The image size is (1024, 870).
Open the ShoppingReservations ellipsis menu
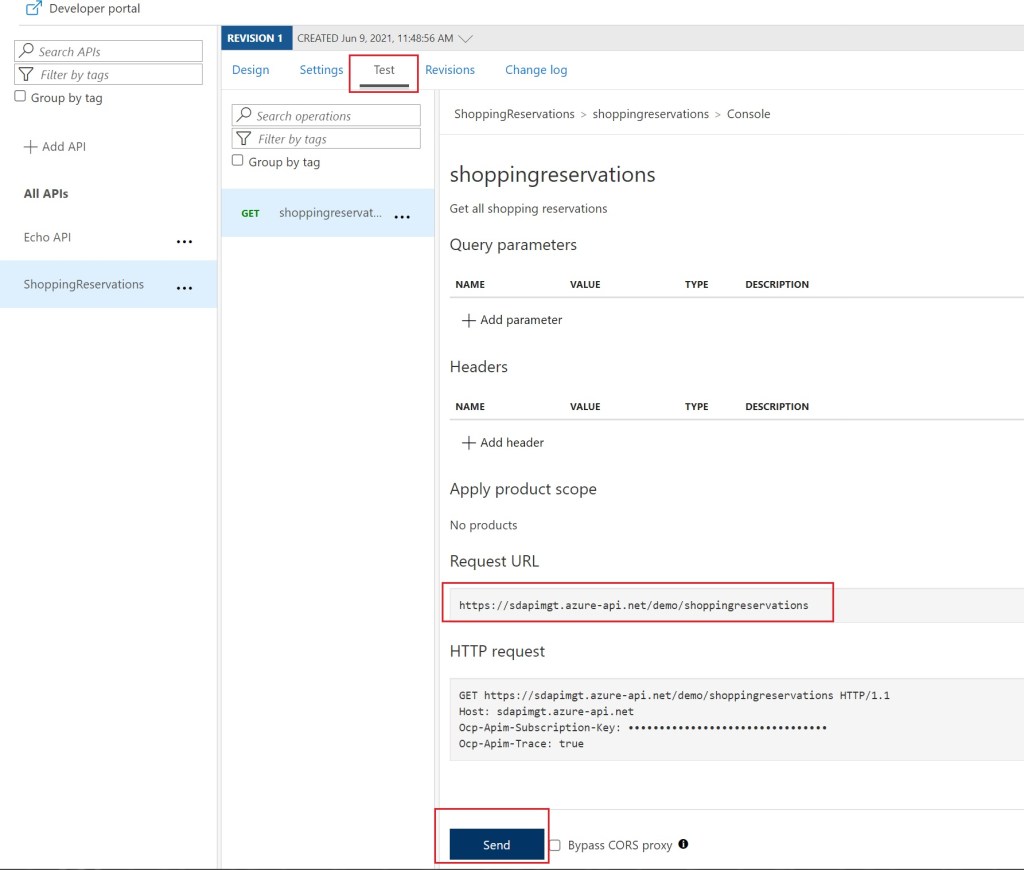184,288
